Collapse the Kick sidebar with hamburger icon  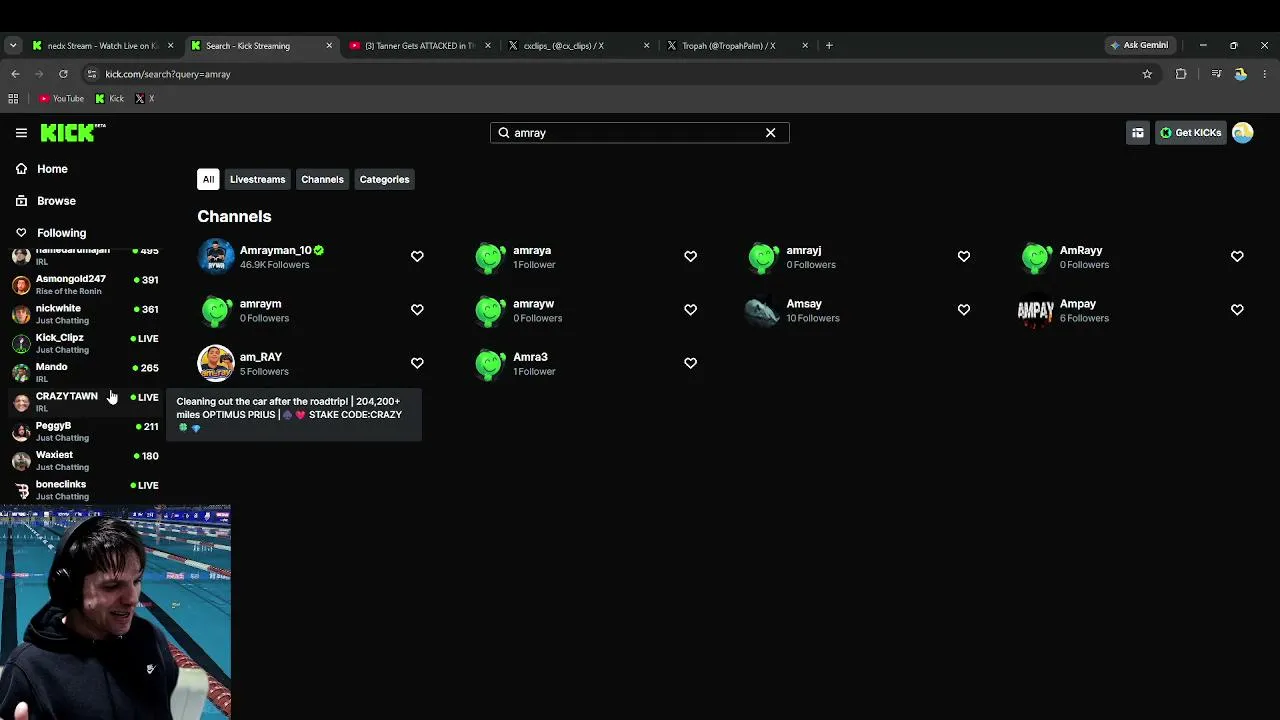[21, 133]
